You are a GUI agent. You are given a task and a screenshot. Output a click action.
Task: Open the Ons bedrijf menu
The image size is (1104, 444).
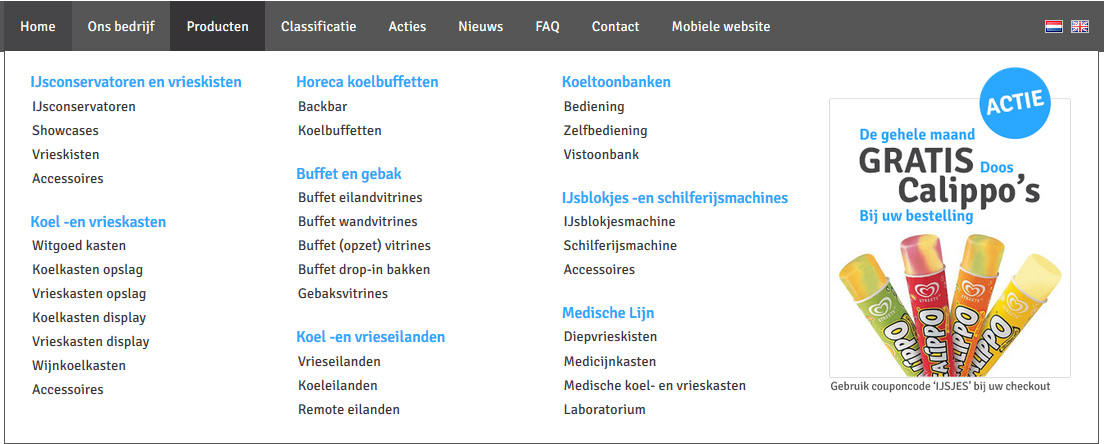pos(121,26)
